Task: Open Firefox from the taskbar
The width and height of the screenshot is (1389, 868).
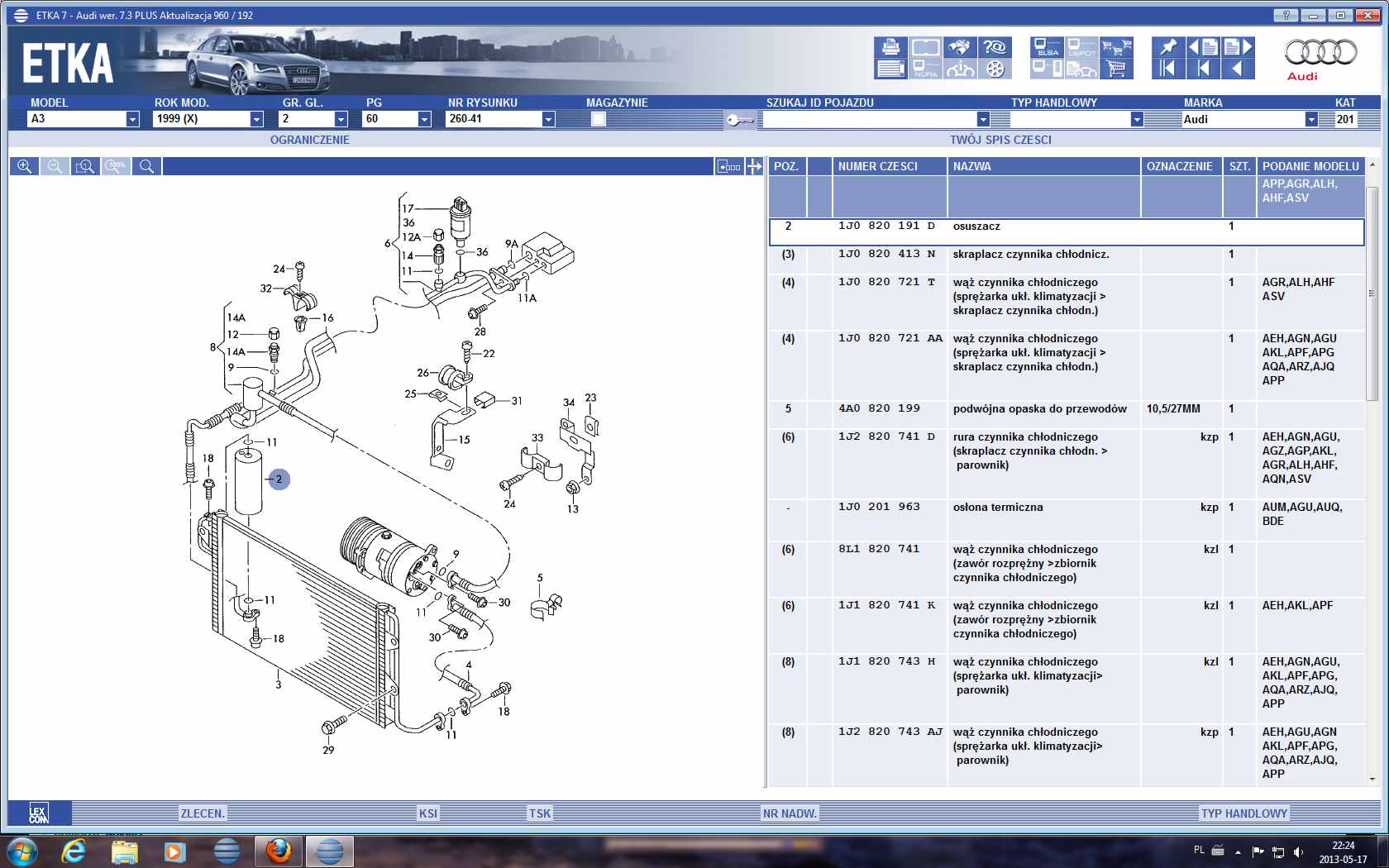Action: (x=279, y=851)
